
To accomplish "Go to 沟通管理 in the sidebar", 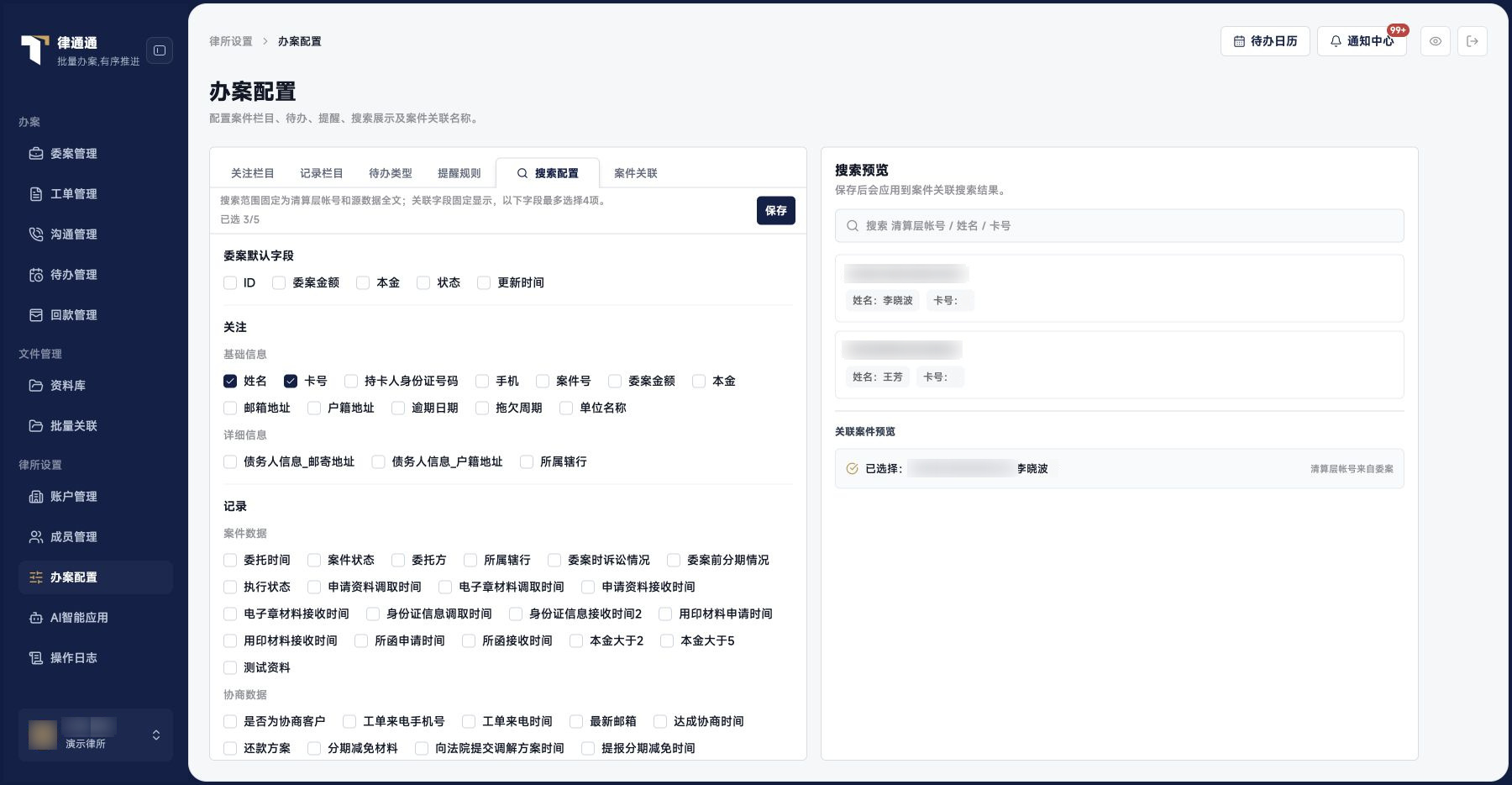I will (x=95, y=234).
